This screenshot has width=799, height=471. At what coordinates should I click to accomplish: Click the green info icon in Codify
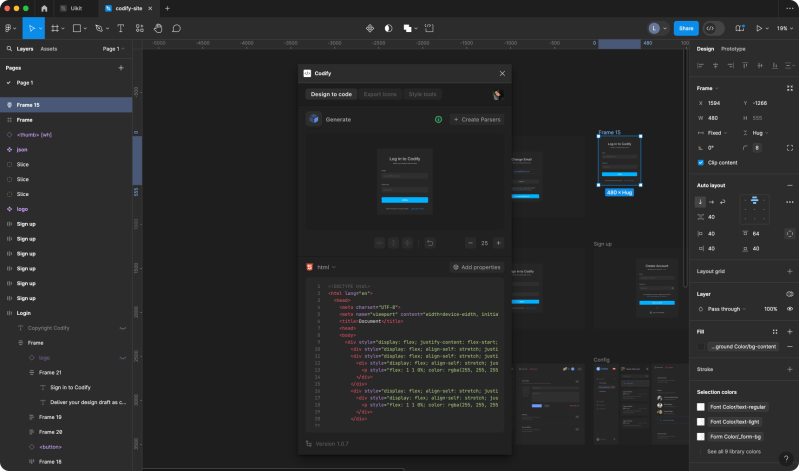tap(438, 119)
